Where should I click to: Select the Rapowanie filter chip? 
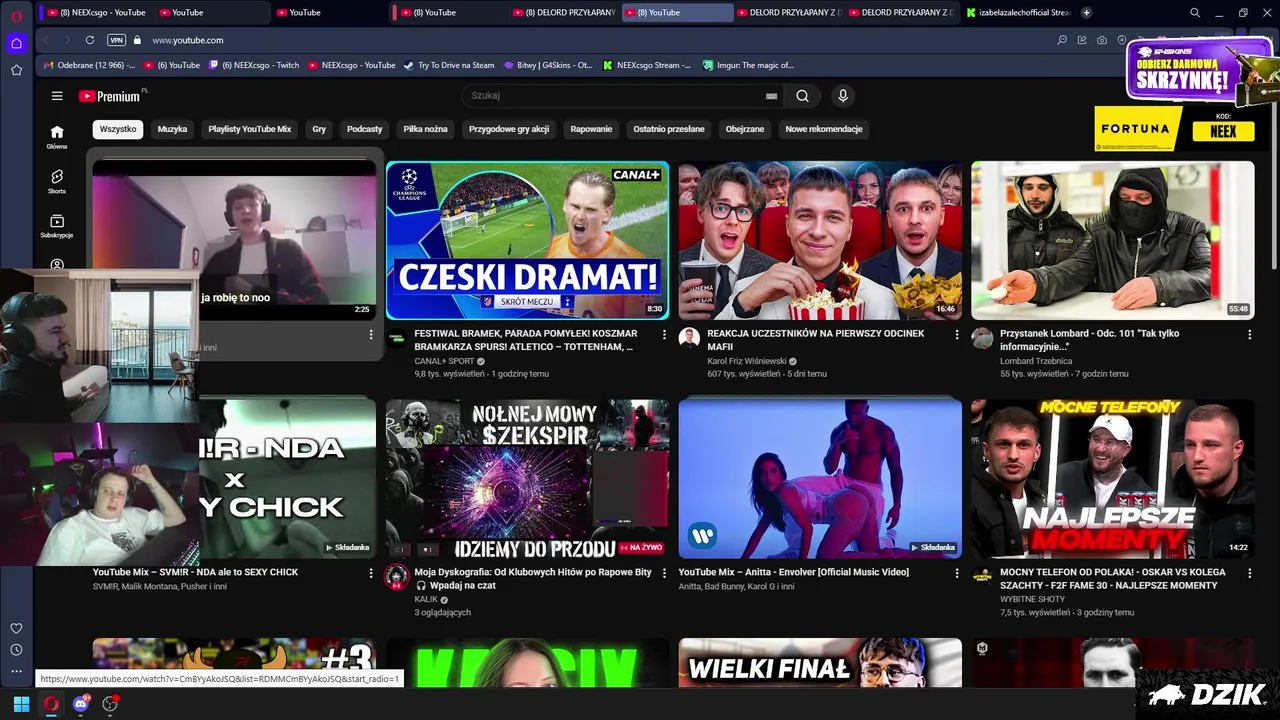click(x=591, y=129)
